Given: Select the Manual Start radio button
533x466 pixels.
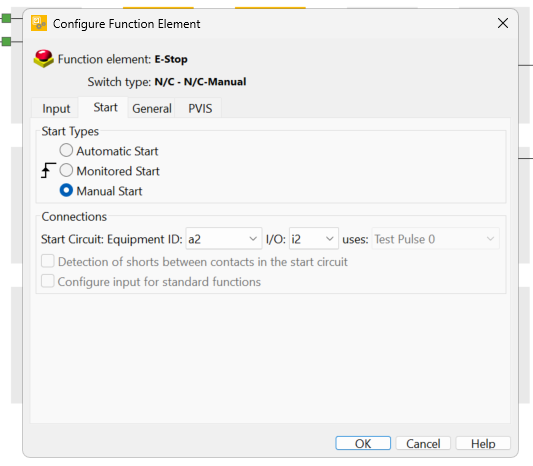Looking at the screenshot, I should [66, 190].
